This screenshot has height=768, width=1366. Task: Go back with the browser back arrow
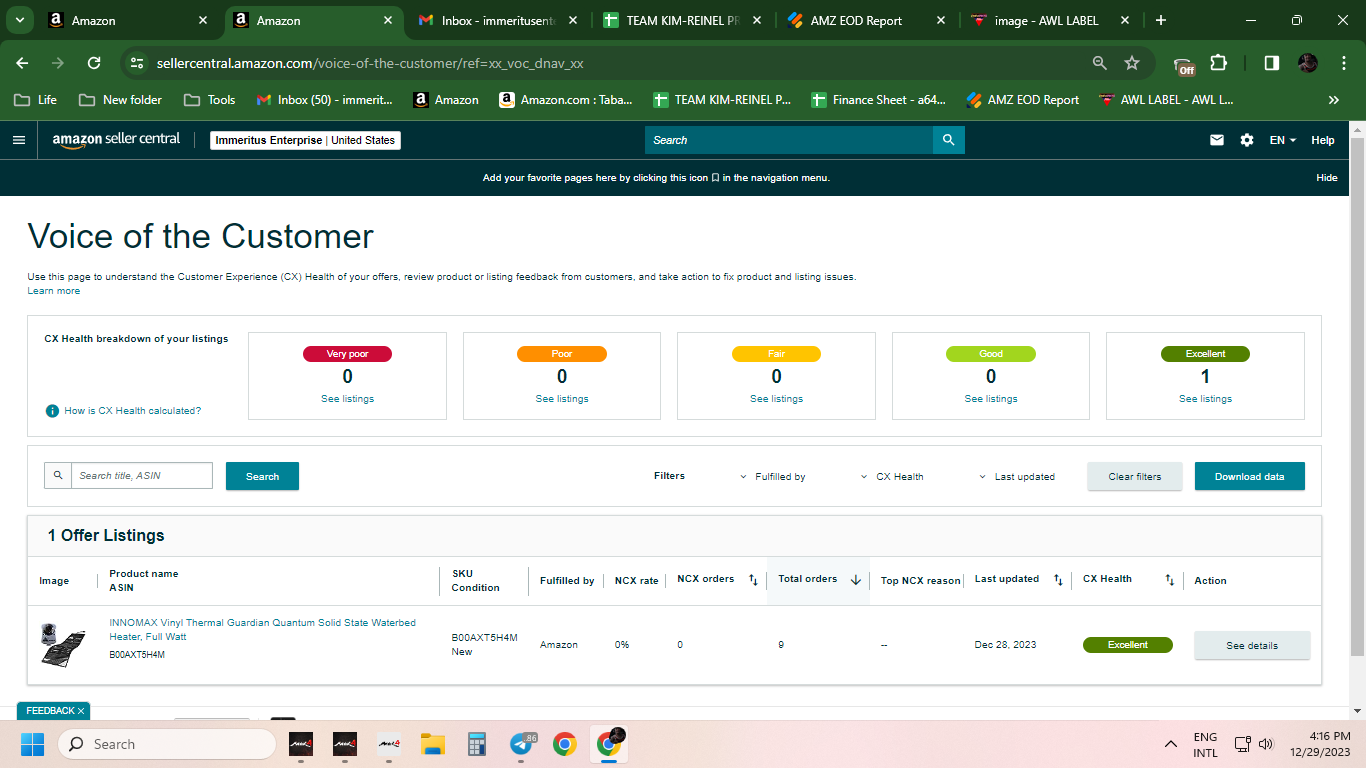tap(22, 63)
